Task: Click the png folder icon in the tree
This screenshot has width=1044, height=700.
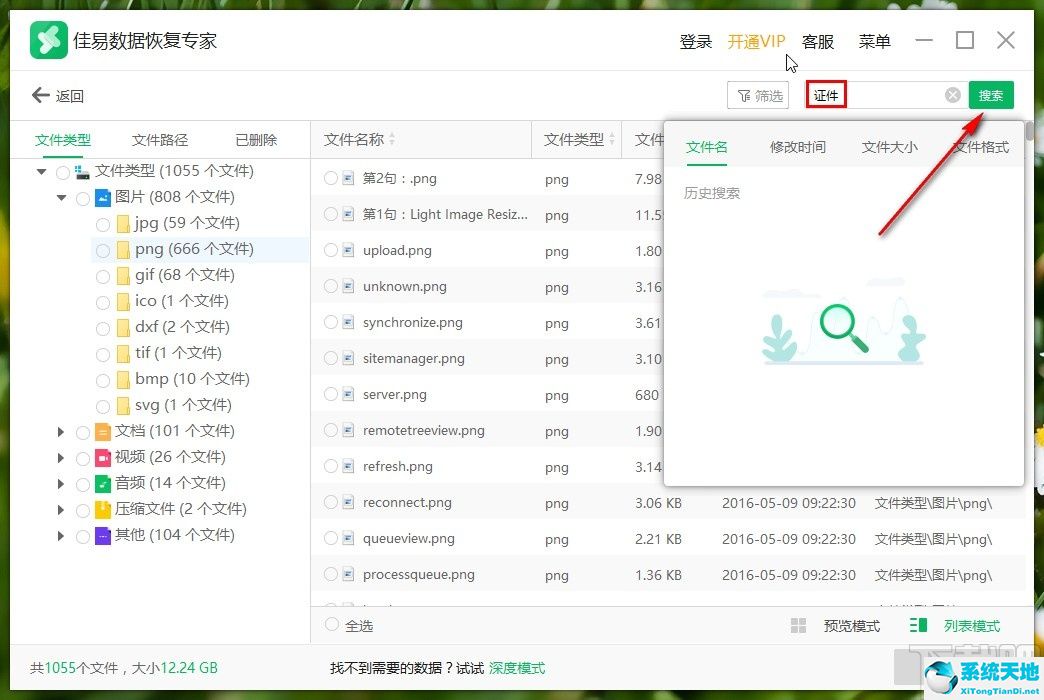Action: 123,249
